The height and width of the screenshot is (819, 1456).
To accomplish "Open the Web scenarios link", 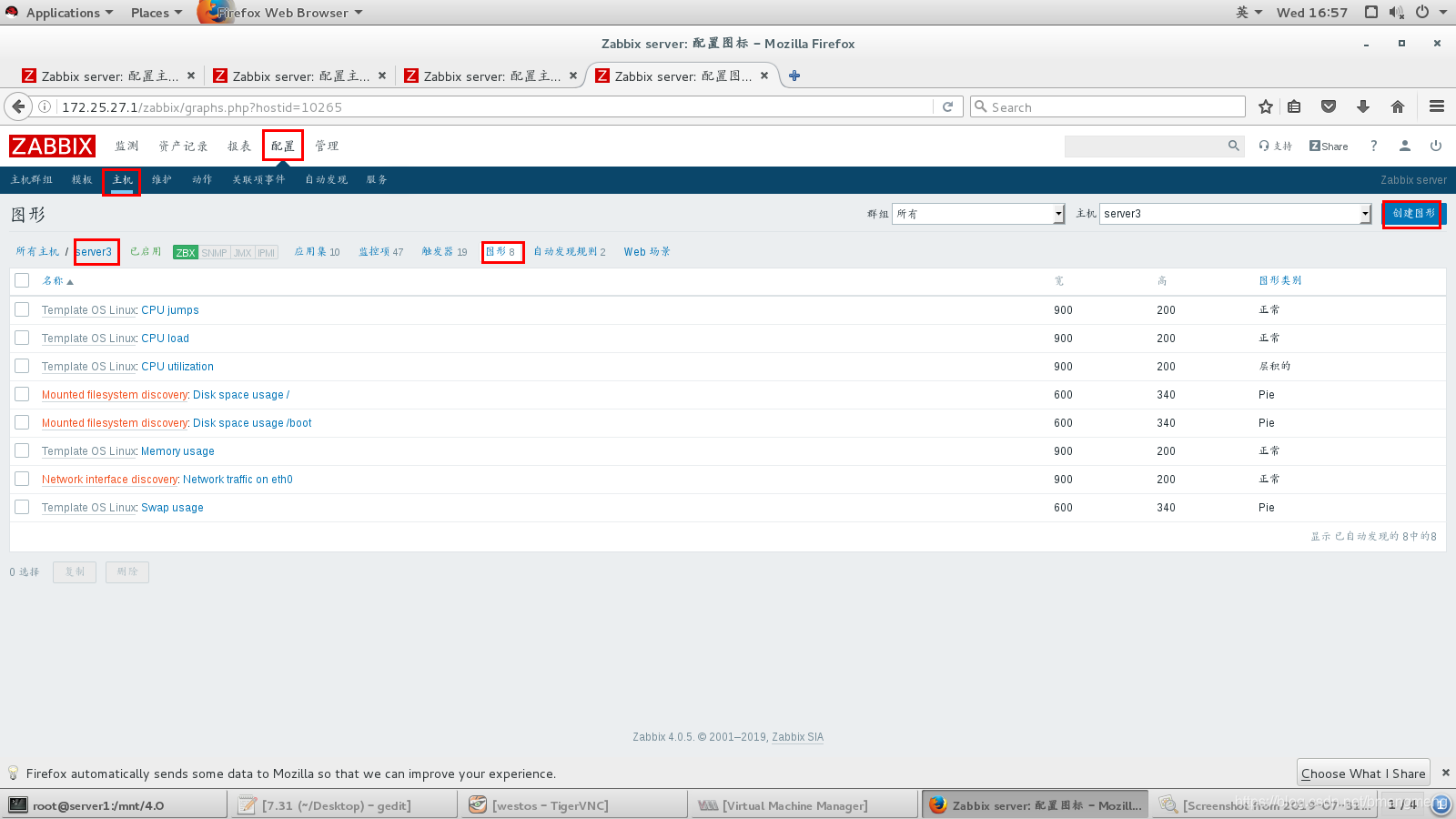I will coord(647,252).
